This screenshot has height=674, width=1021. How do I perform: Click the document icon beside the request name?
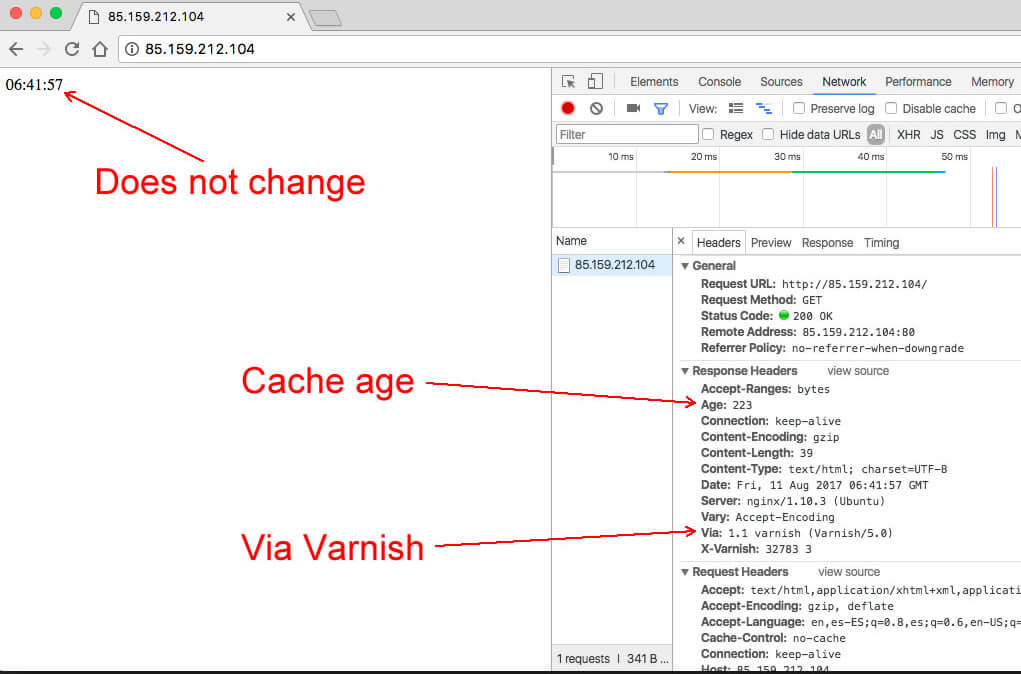tap(564, 265)
